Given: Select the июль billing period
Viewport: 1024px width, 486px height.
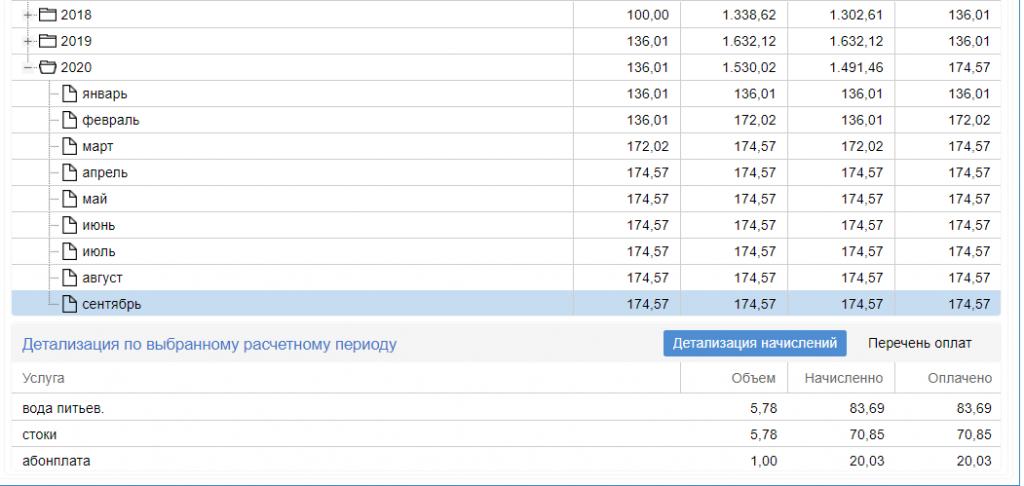Looking at the screenshot, I should 98,251.
